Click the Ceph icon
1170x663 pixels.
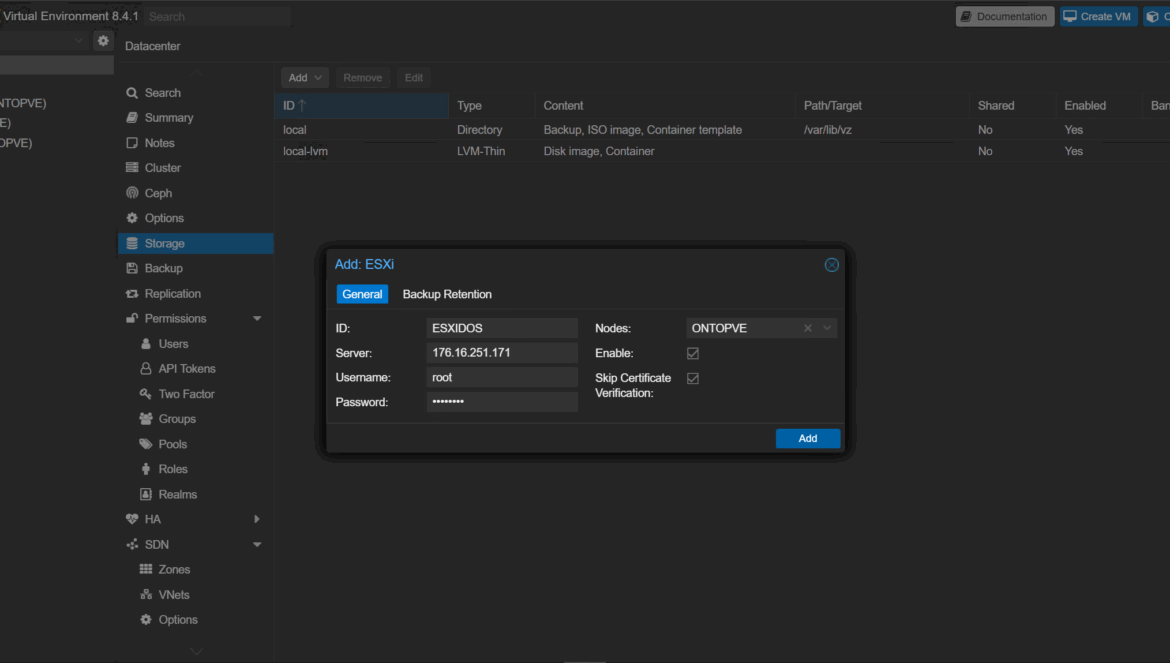132,193
